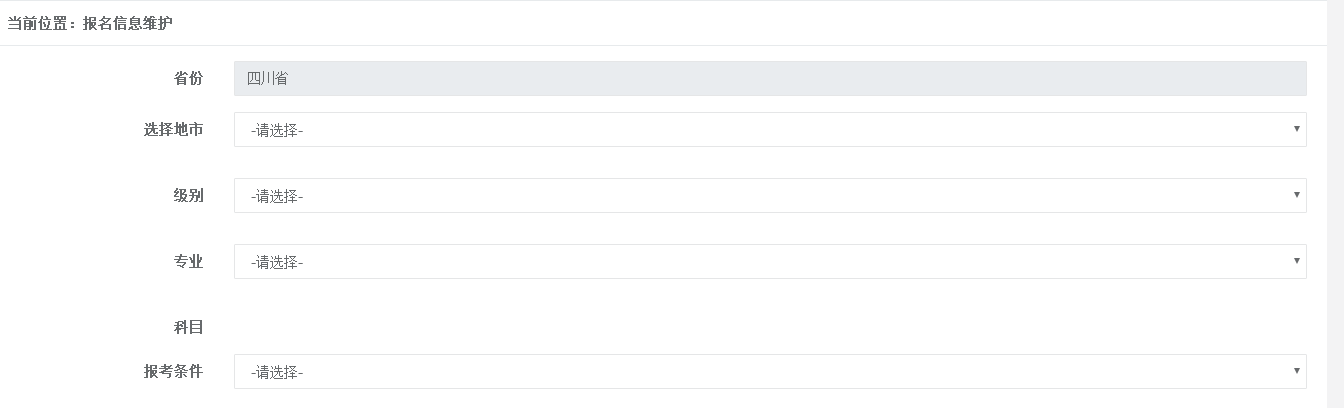The image size is (1344, 408).
Task: Click the arrow icon on 级别 select
Action: pos(1296,196)
